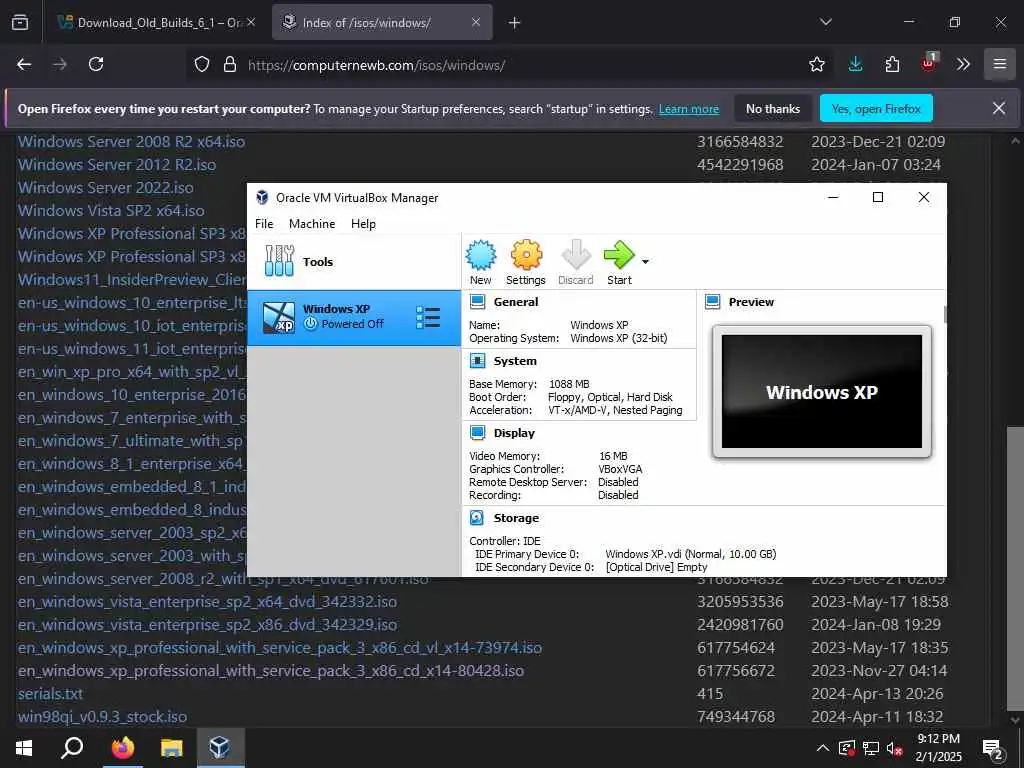The width and height of the screenshot is (1024, 768).
Task: Click the tracking protection shield icon
Action: (202, 64)
